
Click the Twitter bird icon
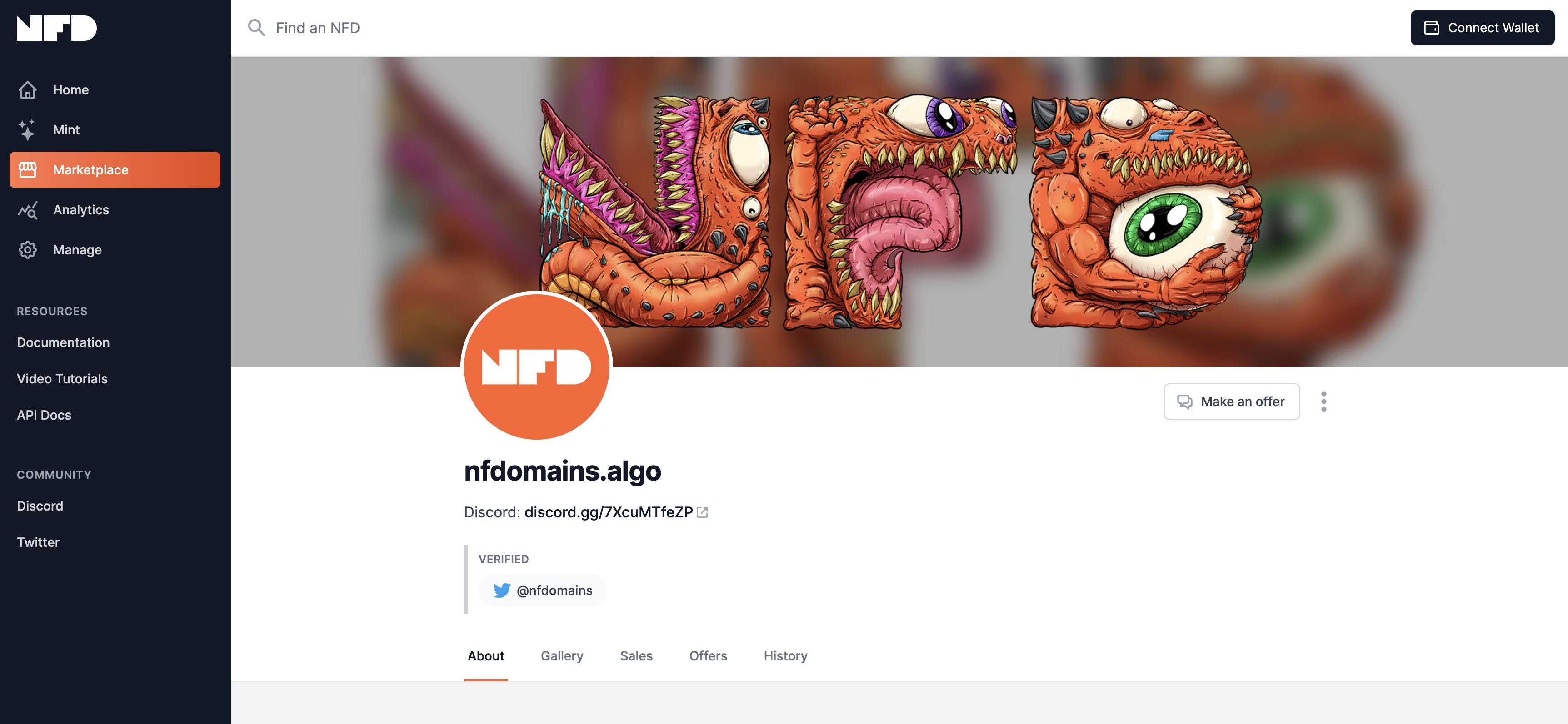point(502,590)
